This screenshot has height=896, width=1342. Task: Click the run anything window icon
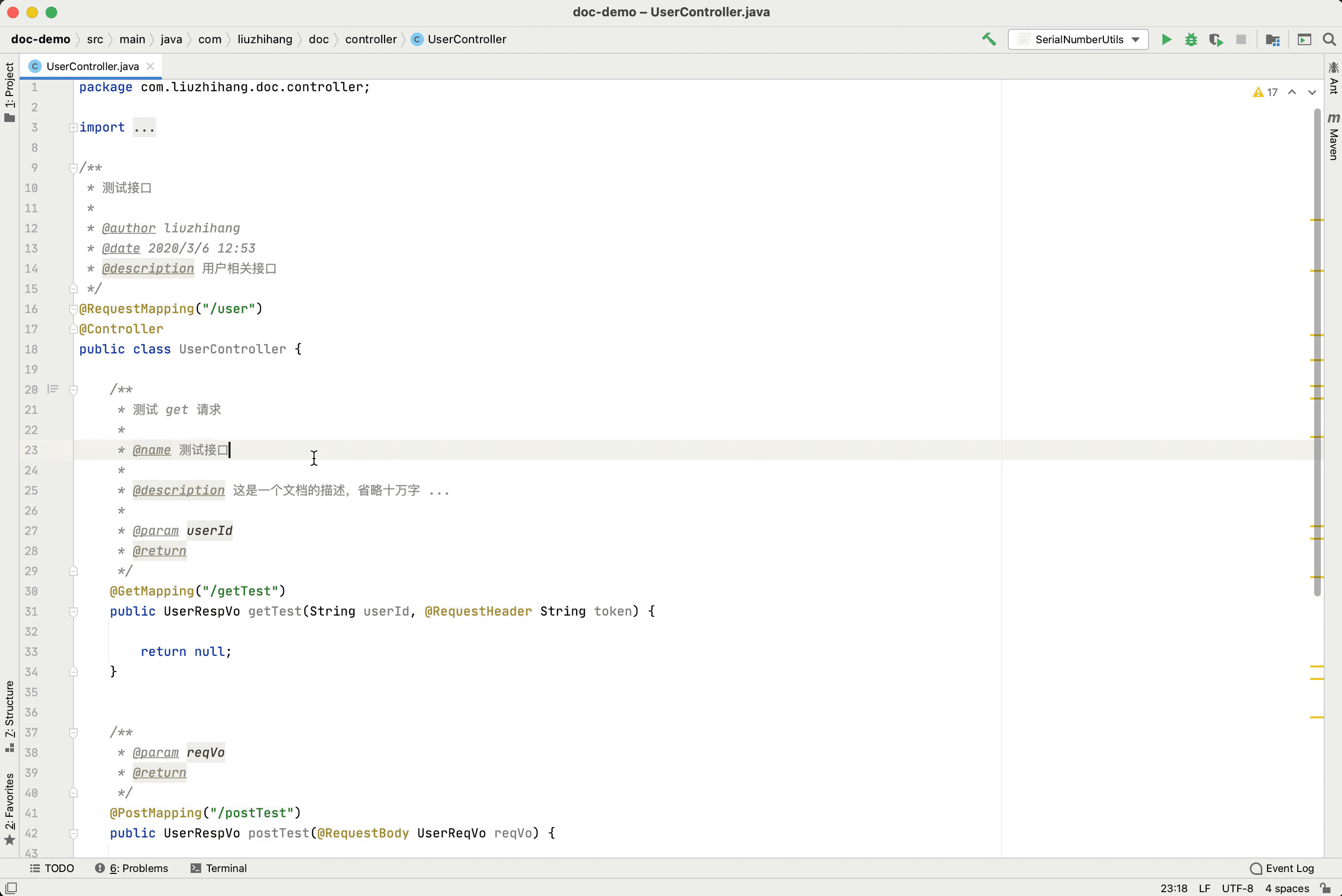(1304, 39)
